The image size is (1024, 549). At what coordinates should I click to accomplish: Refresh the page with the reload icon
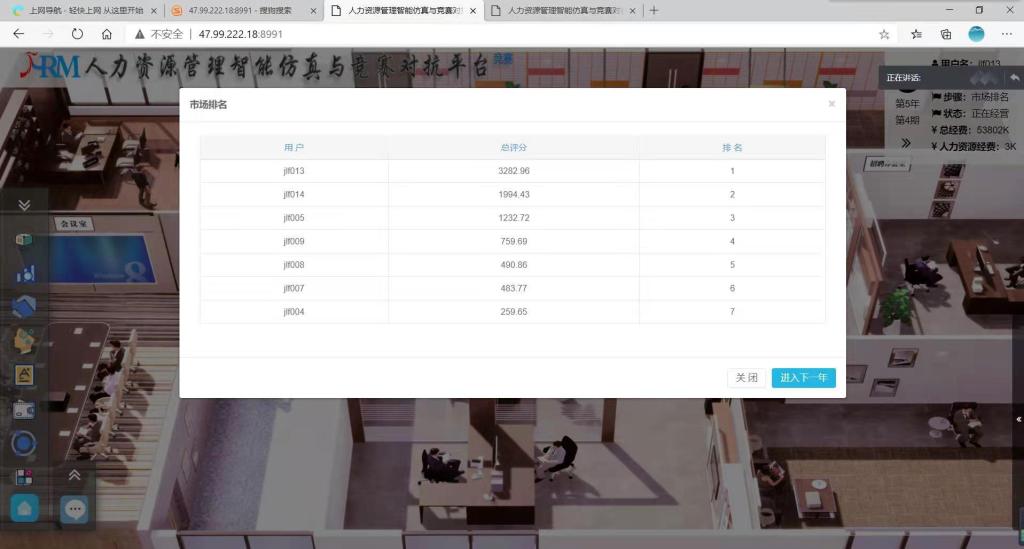click(77, 34)
